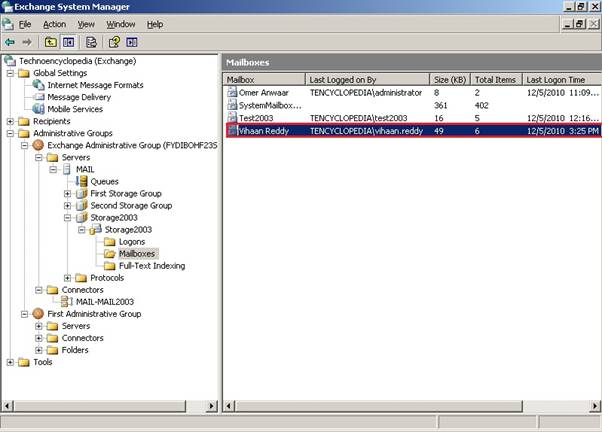Select the MAIL server icon in tree
The width and height of the screenshot is (602, 432).
[x=68, y=169]
